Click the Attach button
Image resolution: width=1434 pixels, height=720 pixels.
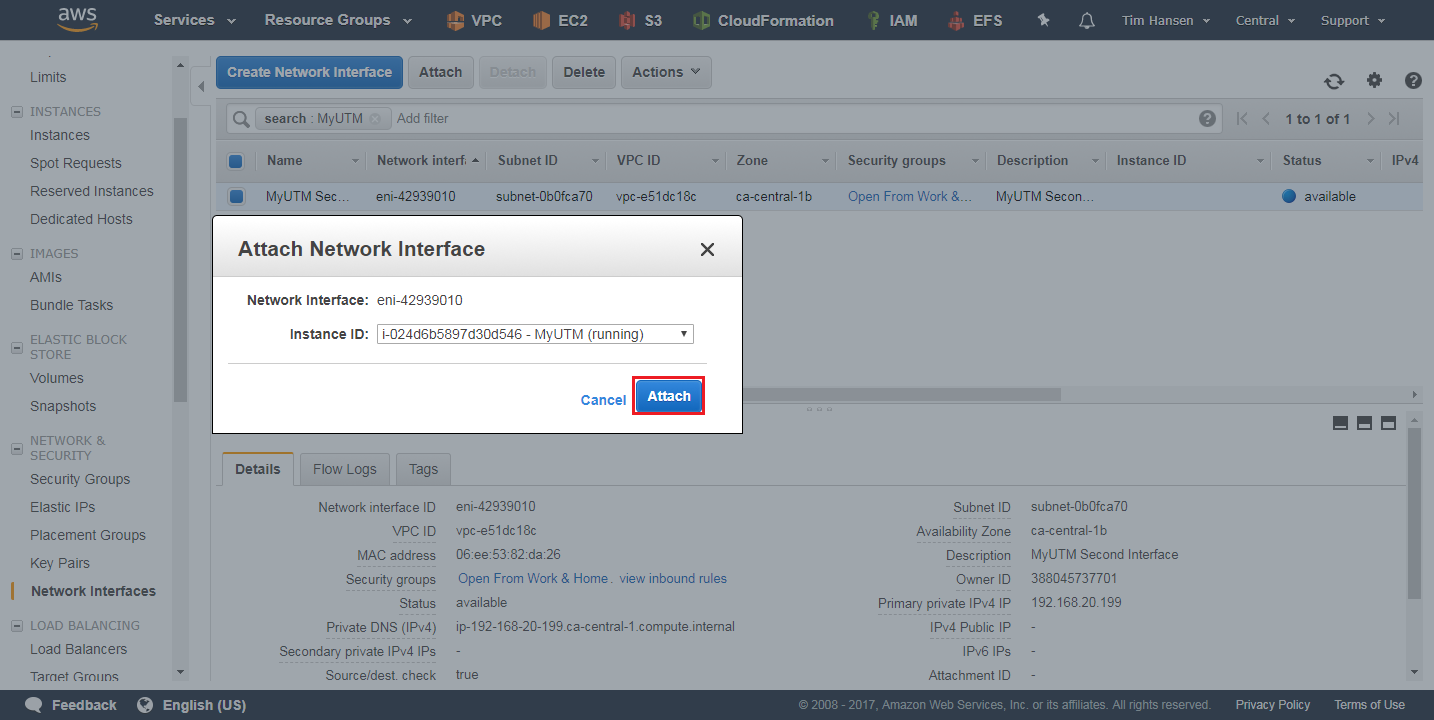[668, 396]
